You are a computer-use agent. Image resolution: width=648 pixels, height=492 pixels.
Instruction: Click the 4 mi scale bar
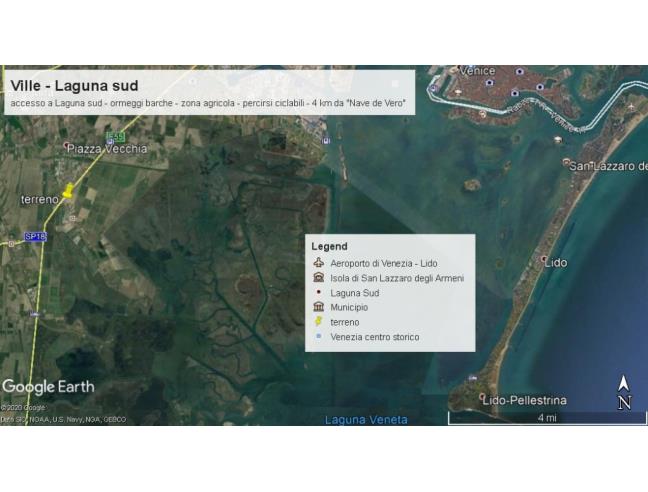(x=546, y=418)
